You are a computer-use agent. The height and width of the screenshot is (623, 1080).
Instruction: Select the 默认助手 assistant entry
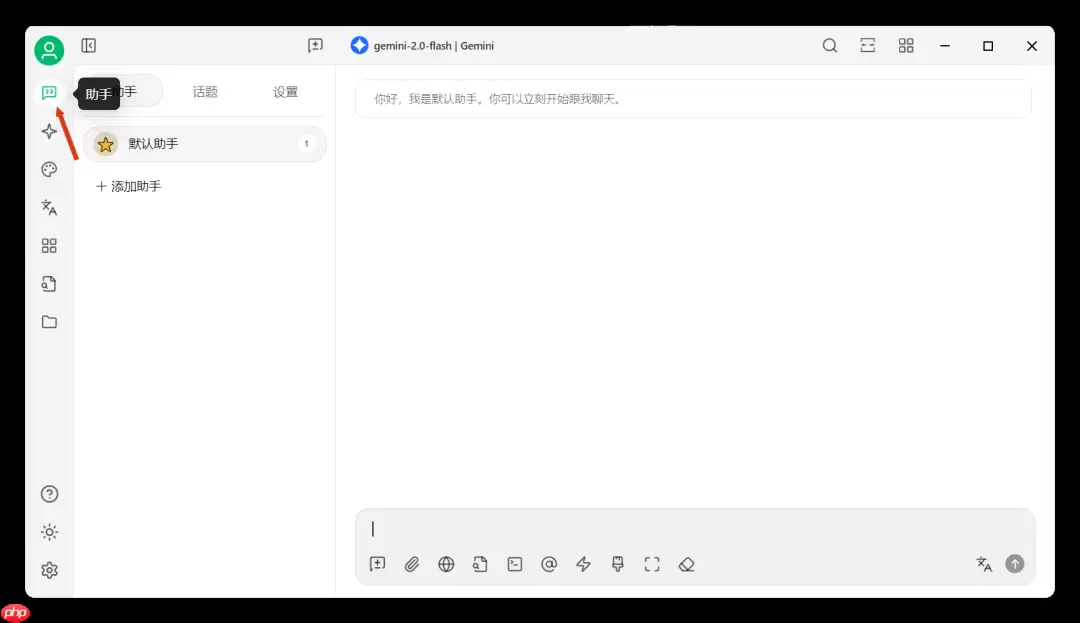pos(153,143)
